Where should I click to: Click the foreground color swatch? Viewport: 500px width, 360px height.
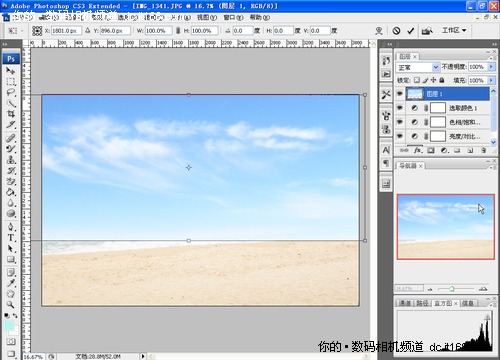coord(9,325)
